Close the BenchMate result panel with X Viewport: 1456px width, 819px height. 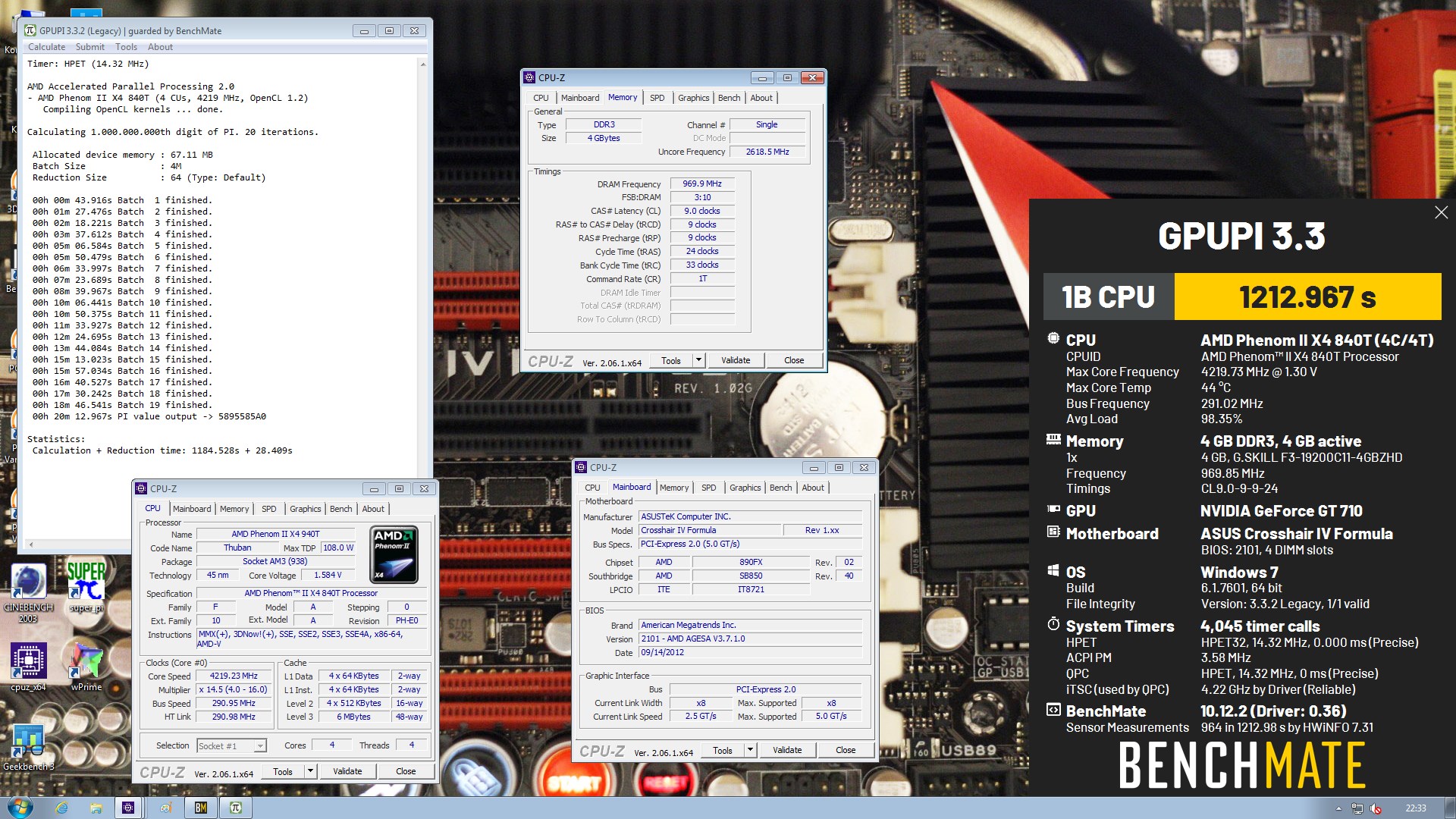pos(1442,212)
